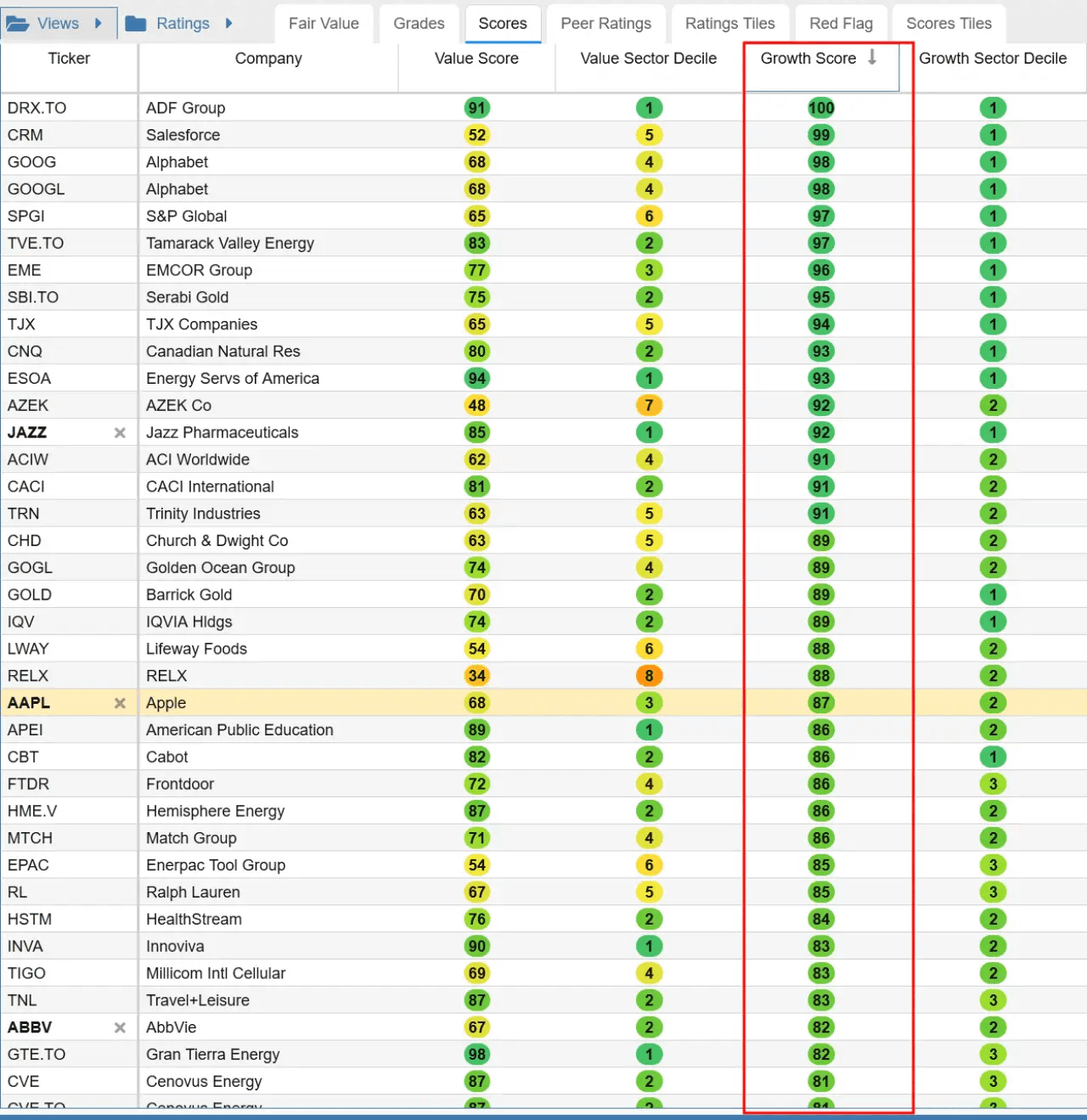Open the Scores Tiles tab
Screen dimensions: 1087x1120
949,23
